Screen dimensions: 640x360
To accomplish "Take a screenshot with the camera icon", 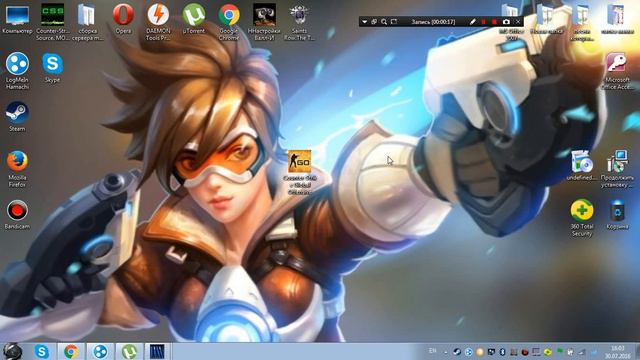I will pos(506,22).
